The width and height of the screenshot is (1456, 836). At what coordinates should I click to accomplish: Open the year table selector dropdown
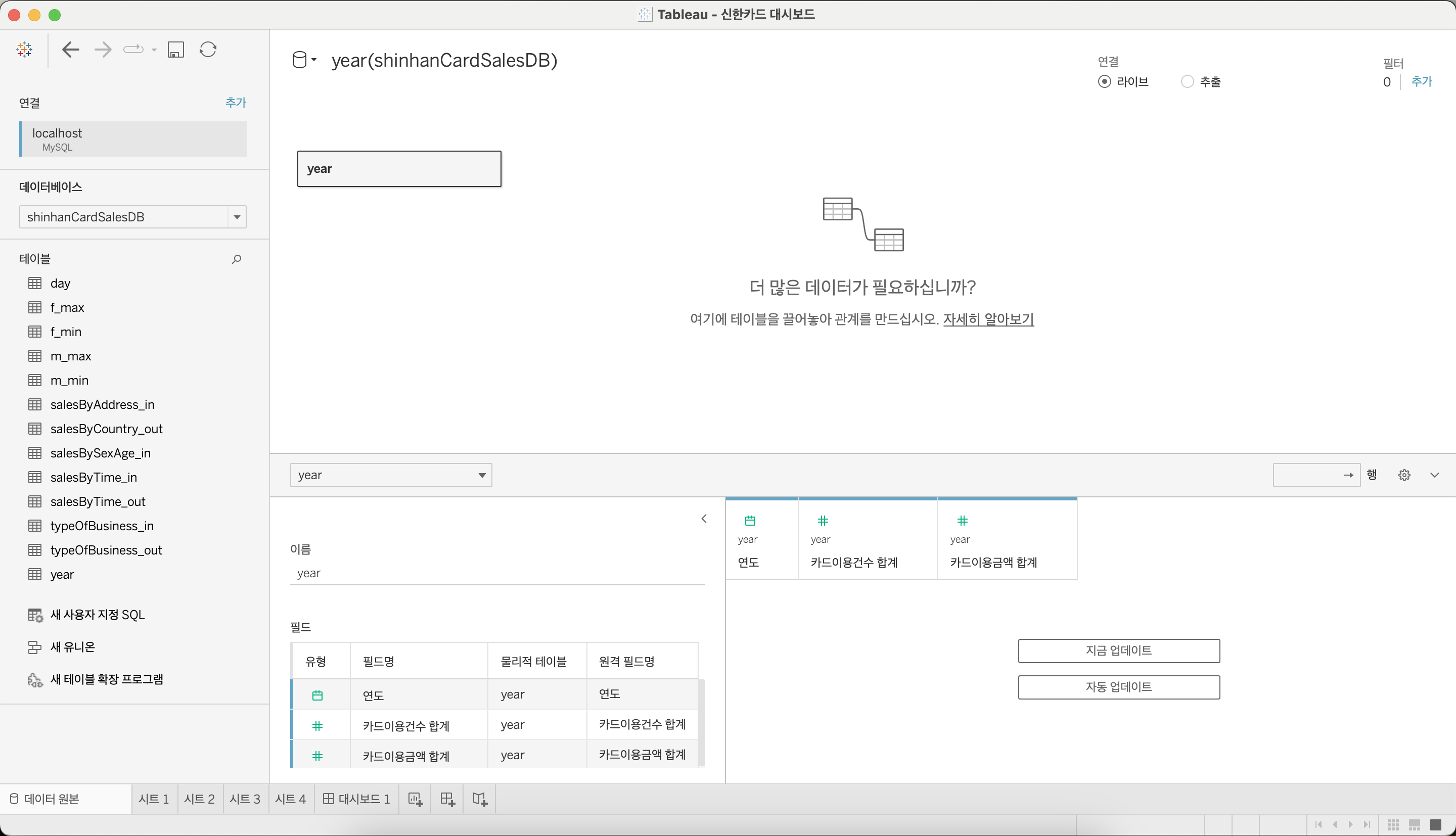tap(482, 476)
